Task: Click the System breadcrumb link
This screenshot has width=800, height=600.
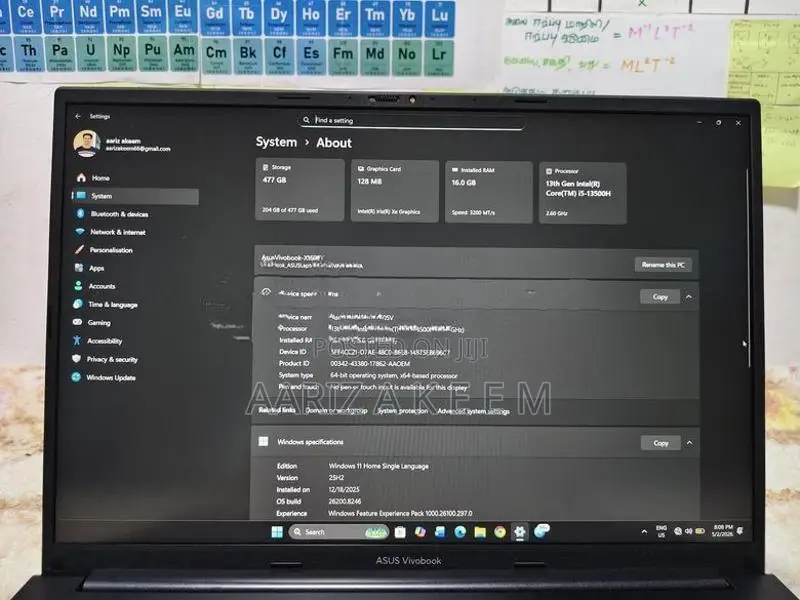Action: coord(276,142)
